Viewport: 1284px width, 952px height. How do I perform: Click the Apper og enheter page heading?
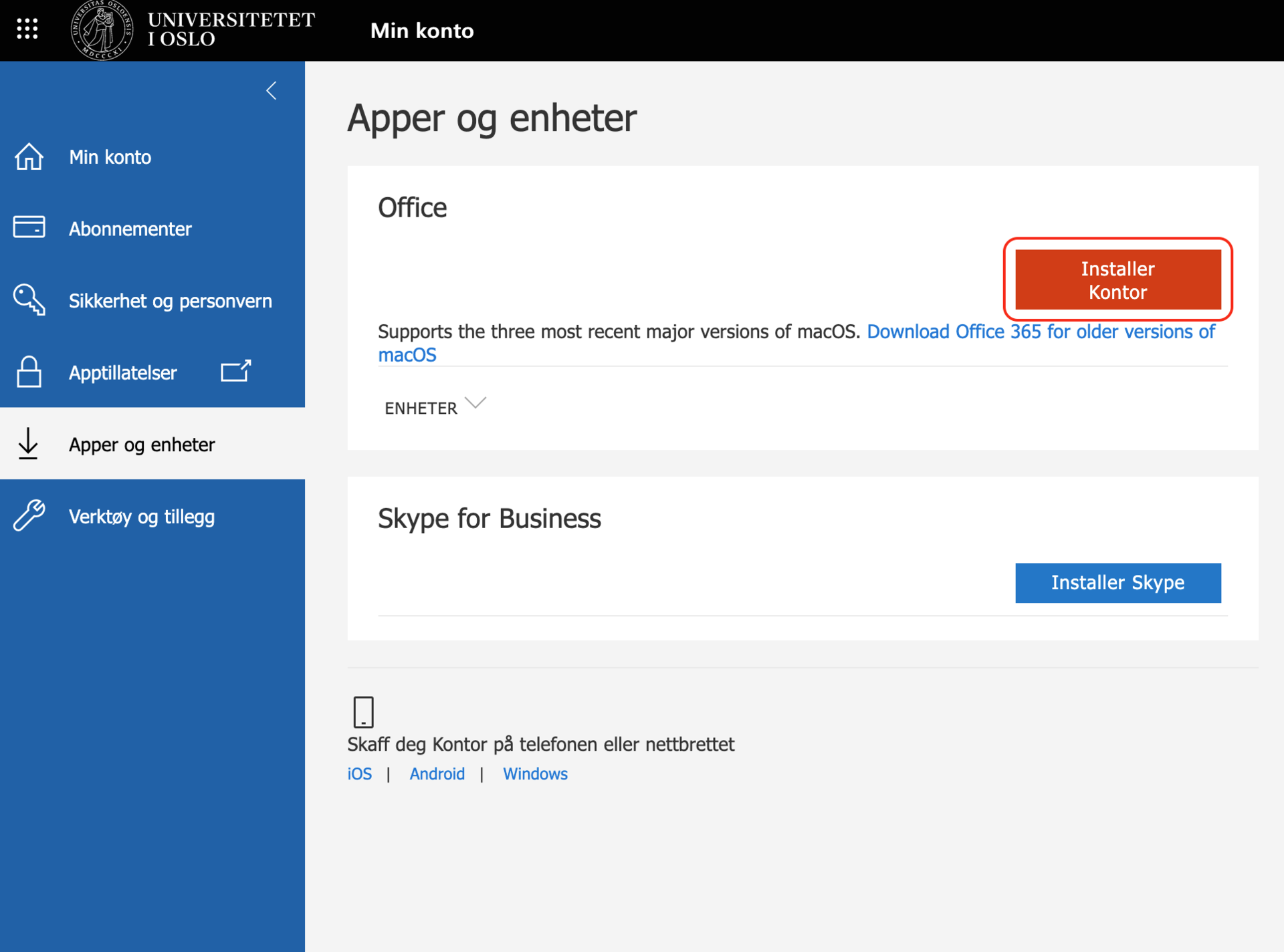point(492,118)
